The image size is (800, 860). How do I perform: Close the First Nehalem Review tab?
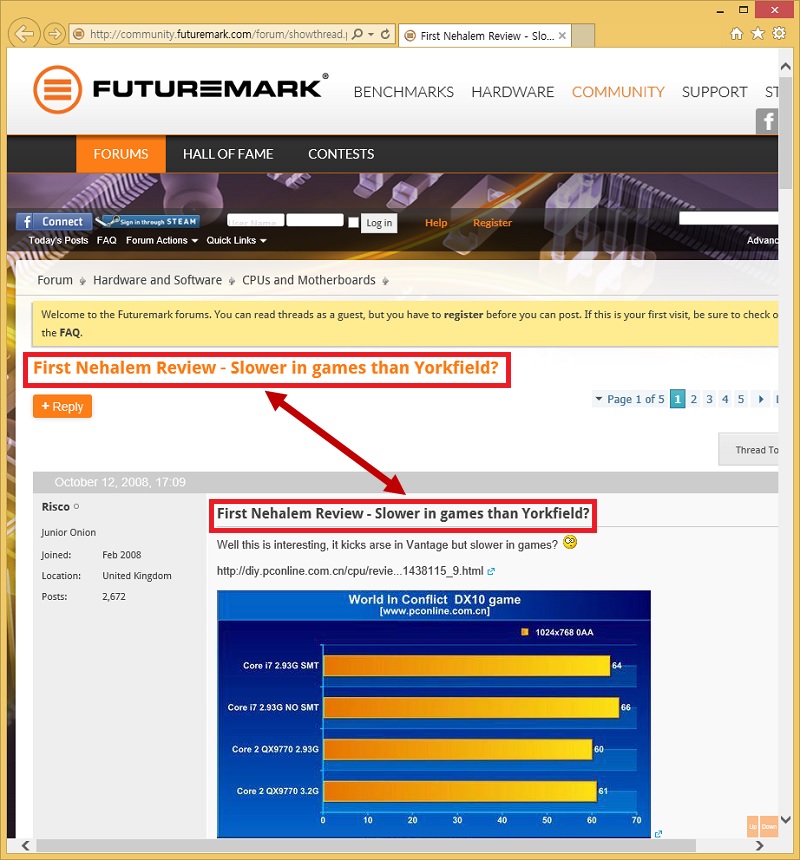tap(562, 36)
